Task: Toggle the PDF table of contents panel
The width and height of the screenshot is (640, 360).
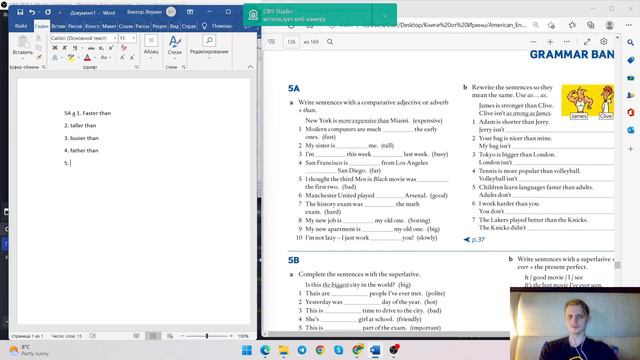Action: (271, 42)
